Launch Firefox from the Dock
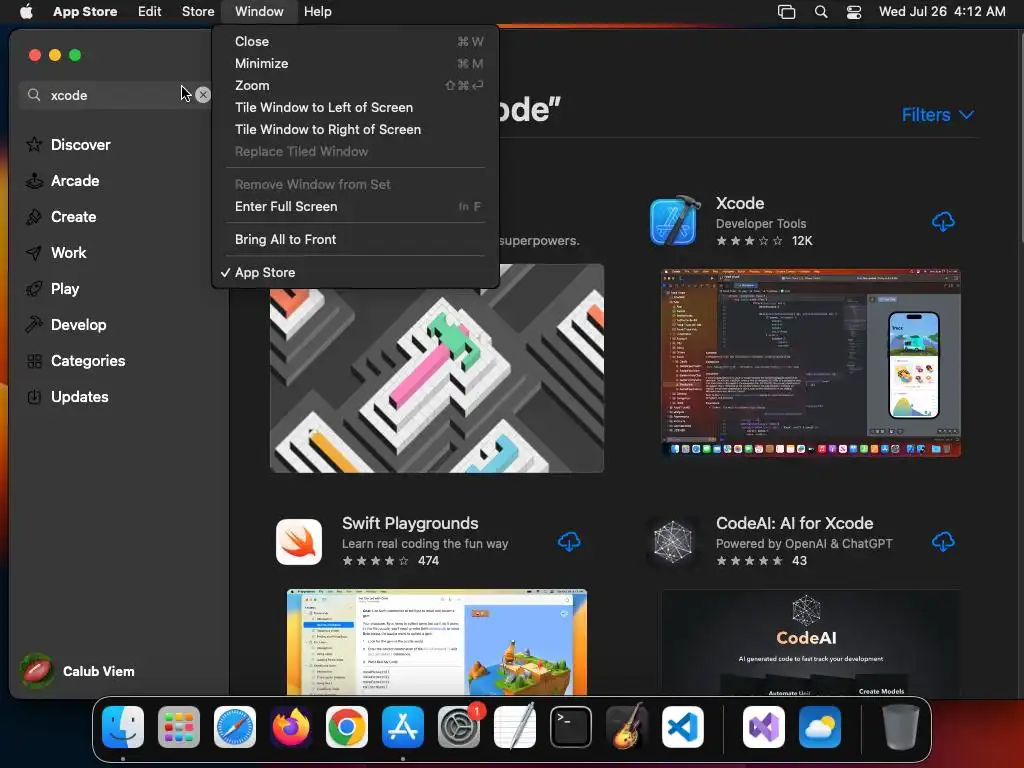 [x=291, y=727]
